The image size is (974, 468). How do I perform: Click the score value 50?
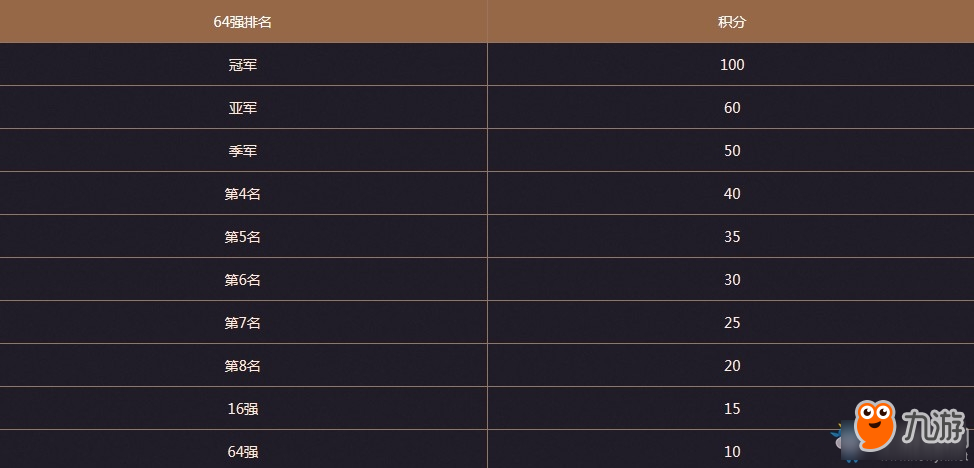[732, 151]
